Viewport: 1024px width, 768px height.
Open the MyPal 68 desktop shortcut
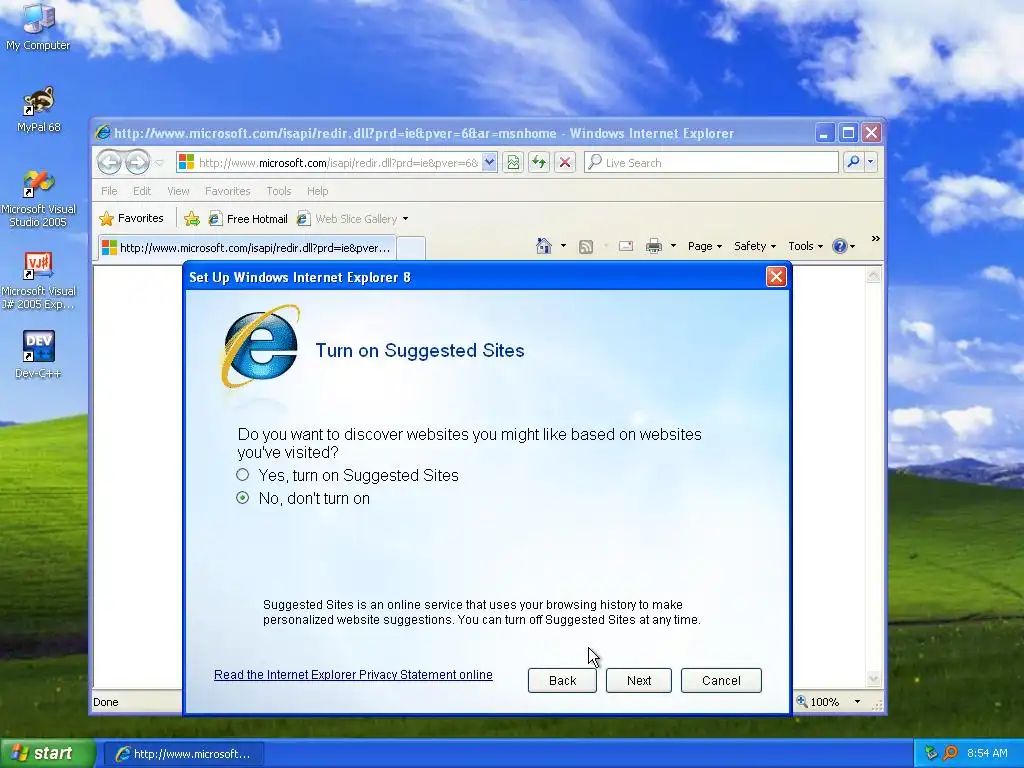click(x=38, y=109)
